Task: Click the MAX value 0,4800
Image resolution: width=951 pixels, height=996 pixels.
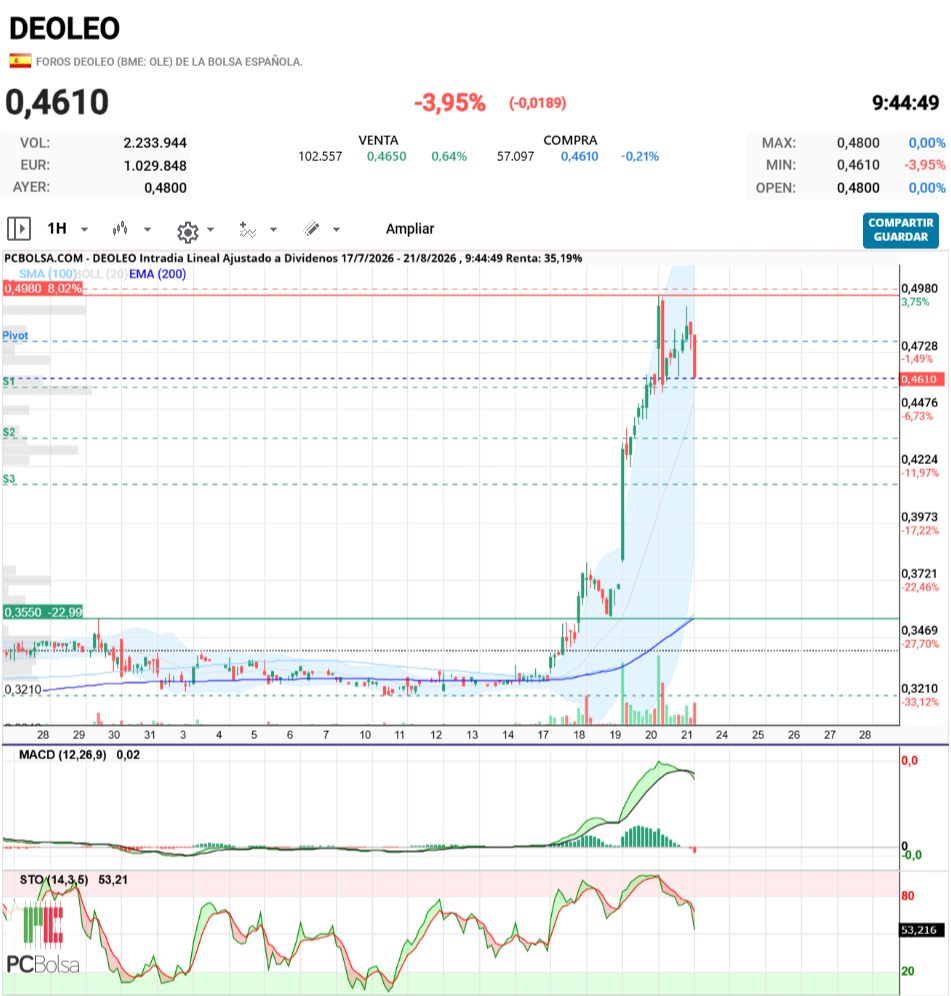Action: click(858, 143)
